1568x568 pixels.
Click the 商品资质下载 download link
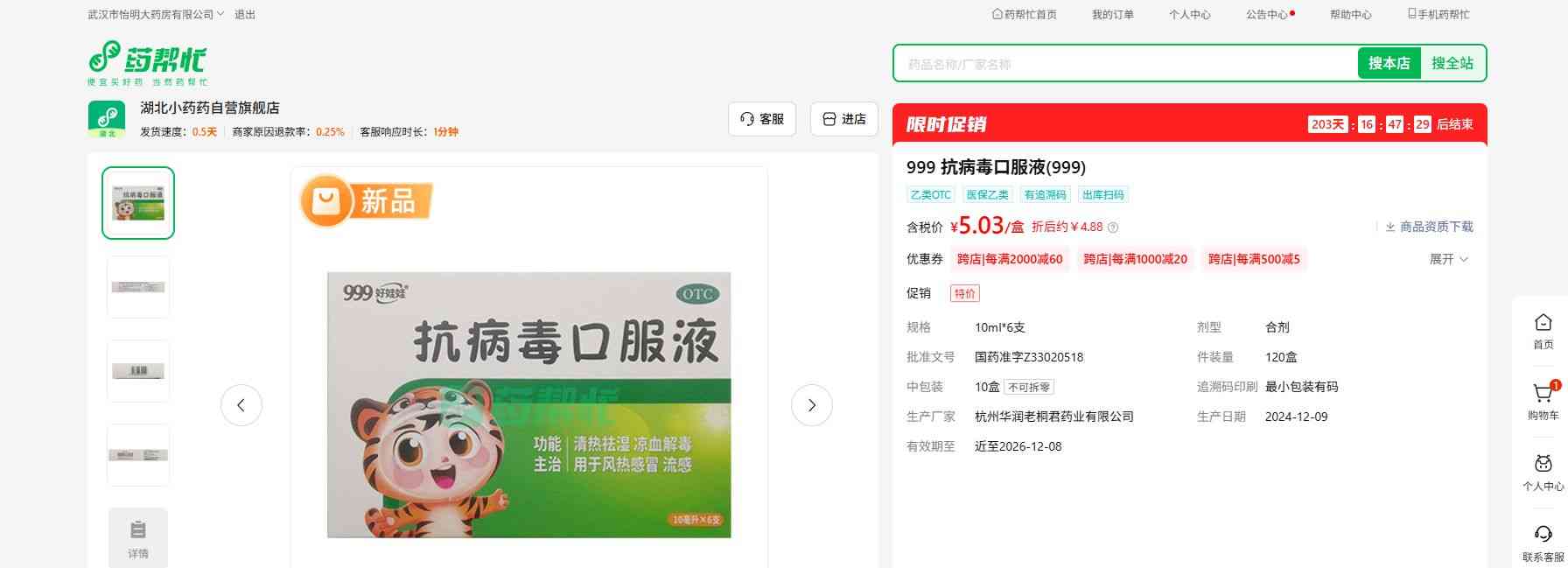tap(1429, 227)
